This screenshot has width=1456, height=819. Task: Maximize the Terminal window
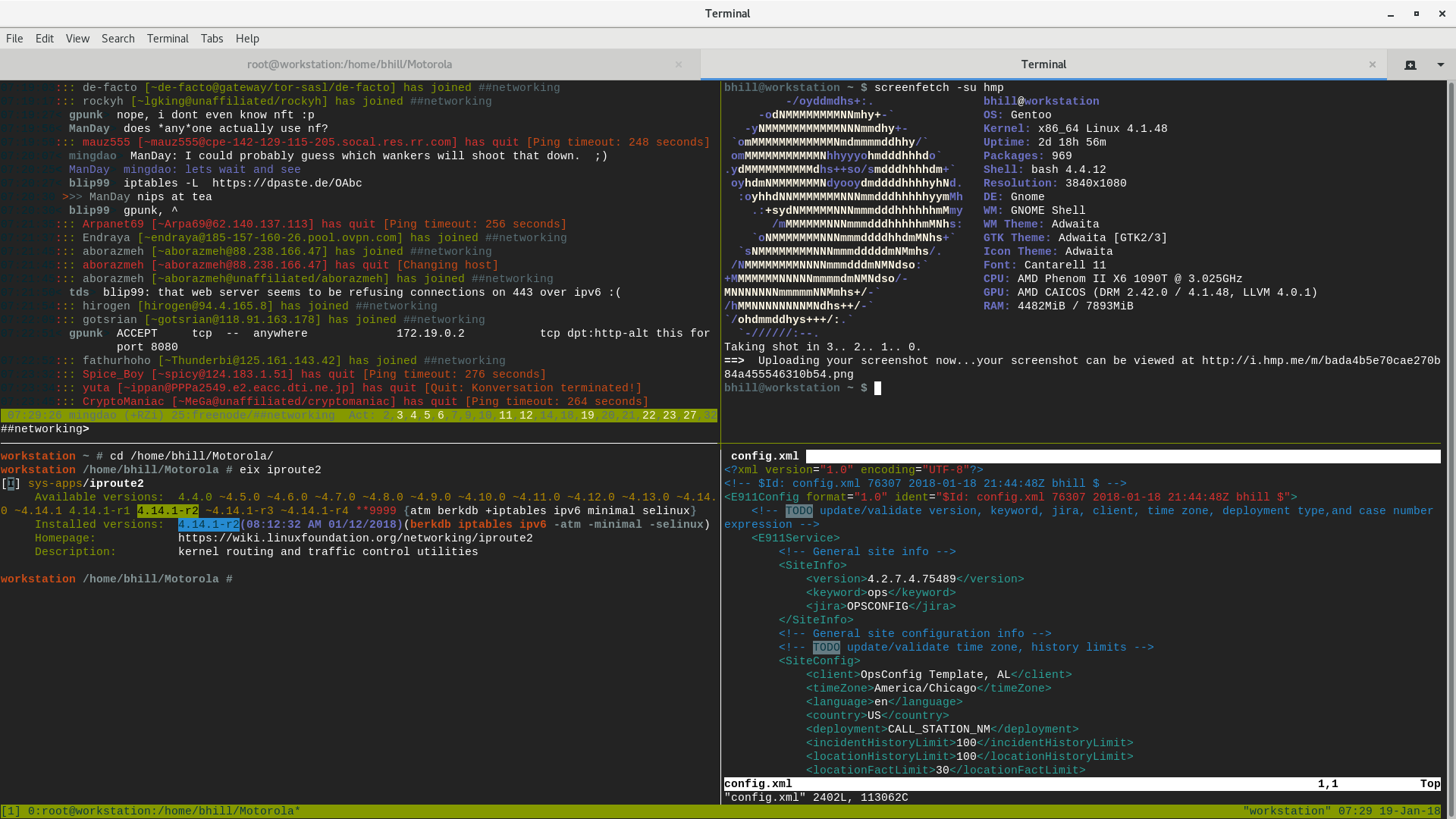click(1416, 14)
